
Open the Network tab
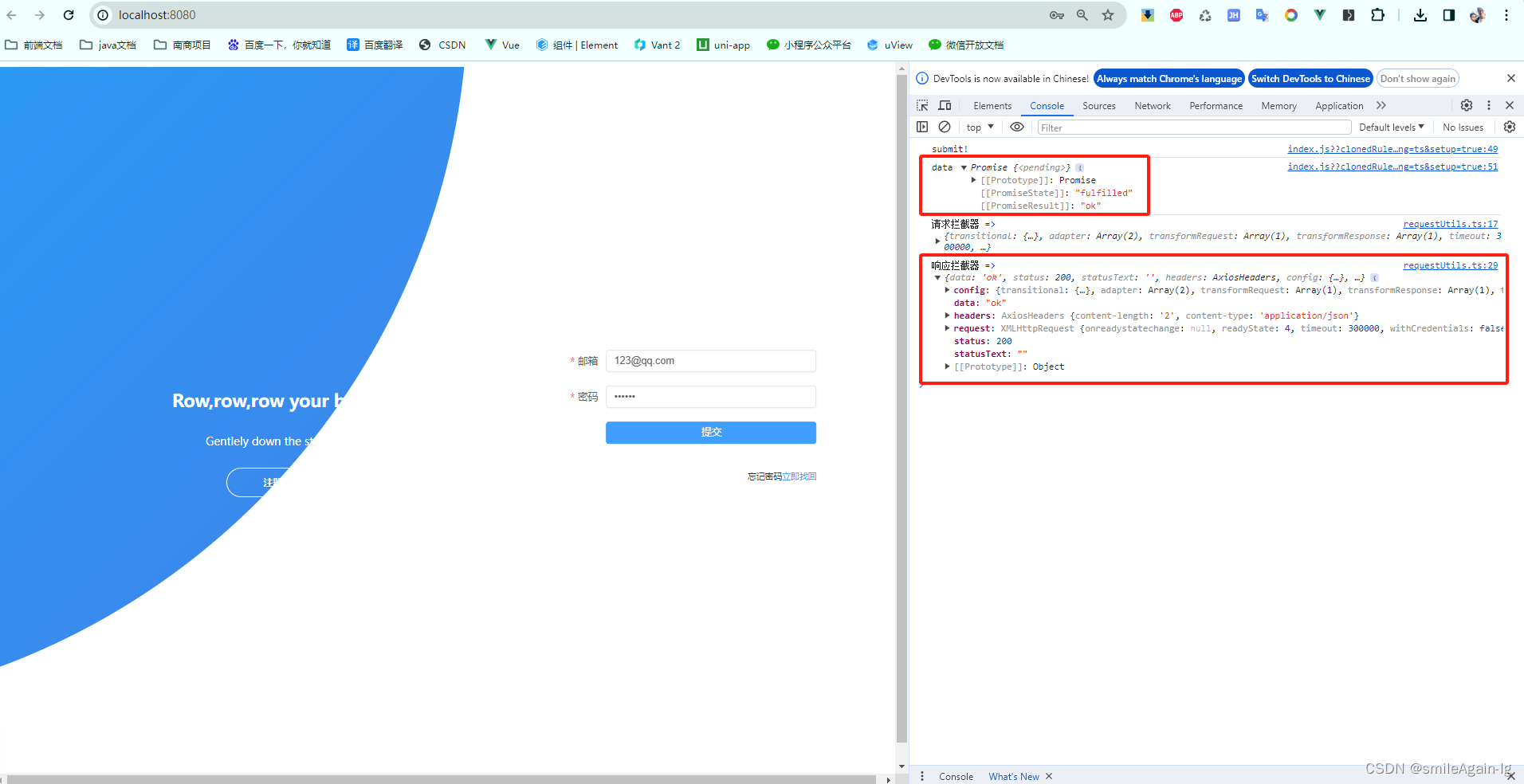tap(1153, 106)
